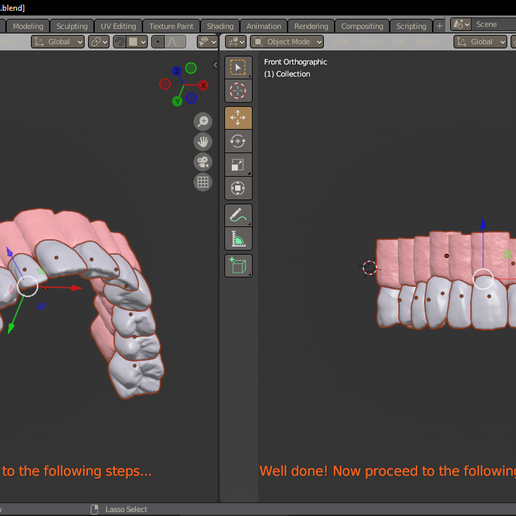Open the Add menu in viewport header
516x516 pixels.
[398, 42]
